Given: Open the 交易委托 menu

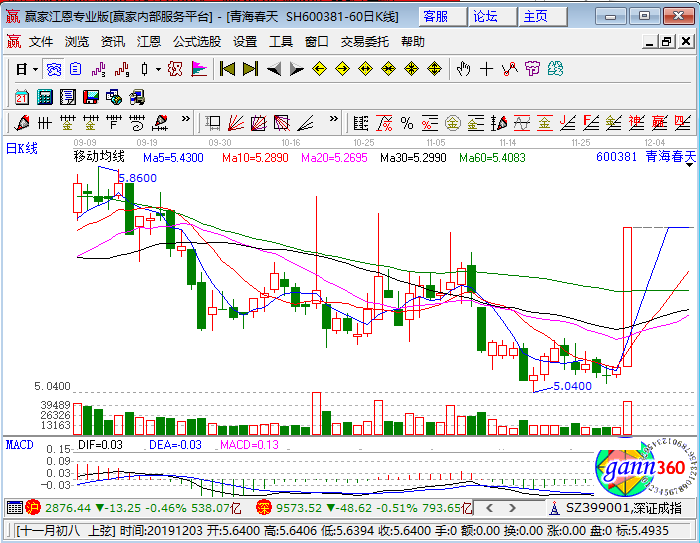Looking at the screenshot, I should point(365,42).
